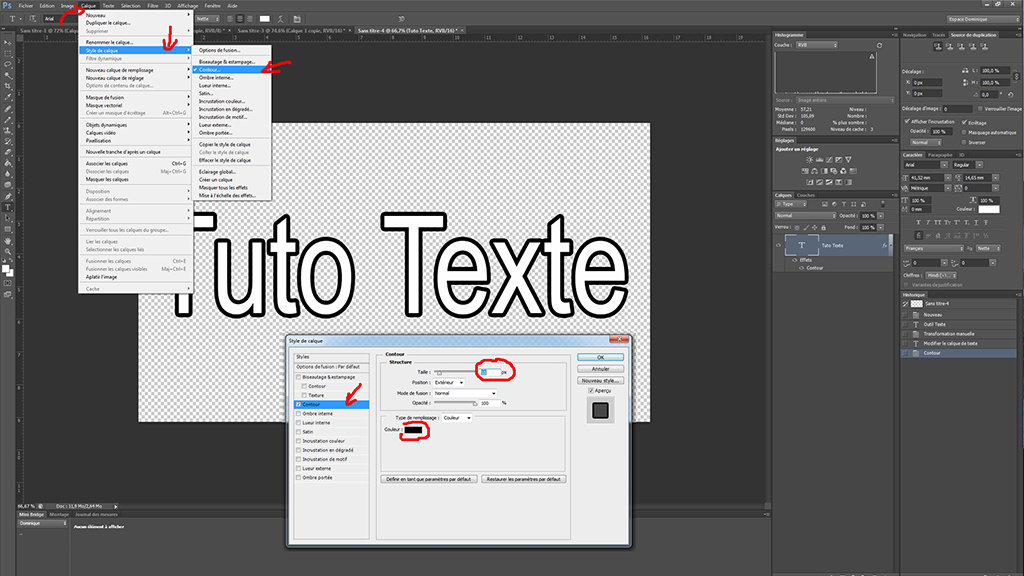
Task: Click the faux bold T icon
Action: click(x=920, y=222)
